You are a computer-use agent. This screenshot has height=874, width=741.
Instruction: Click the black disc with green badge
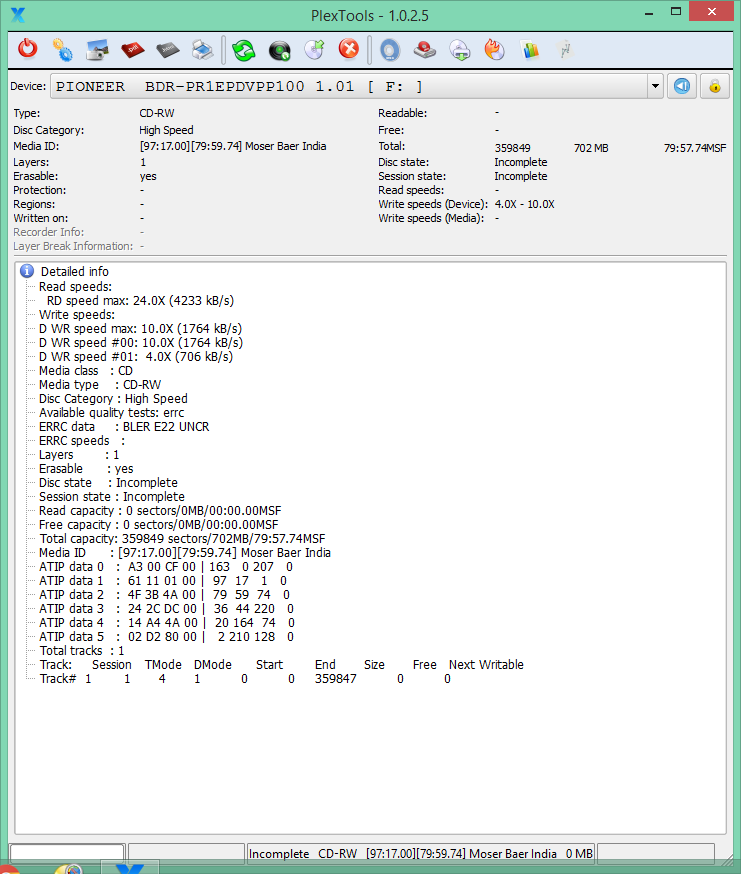(x=279, y=50)
